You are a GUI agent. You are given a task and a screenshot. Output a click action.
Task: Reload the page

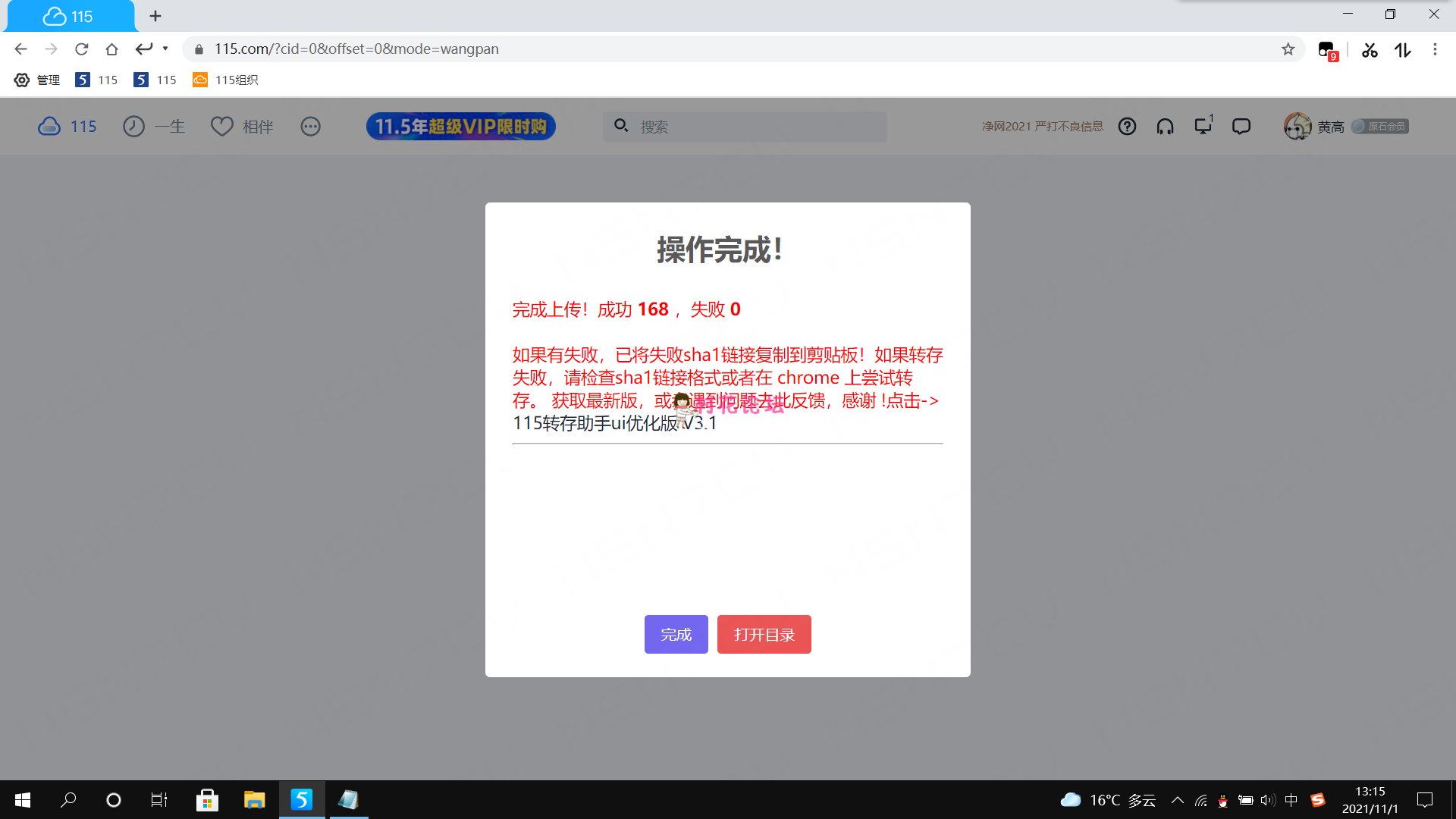pyautogui.click(x=81, y=49)
